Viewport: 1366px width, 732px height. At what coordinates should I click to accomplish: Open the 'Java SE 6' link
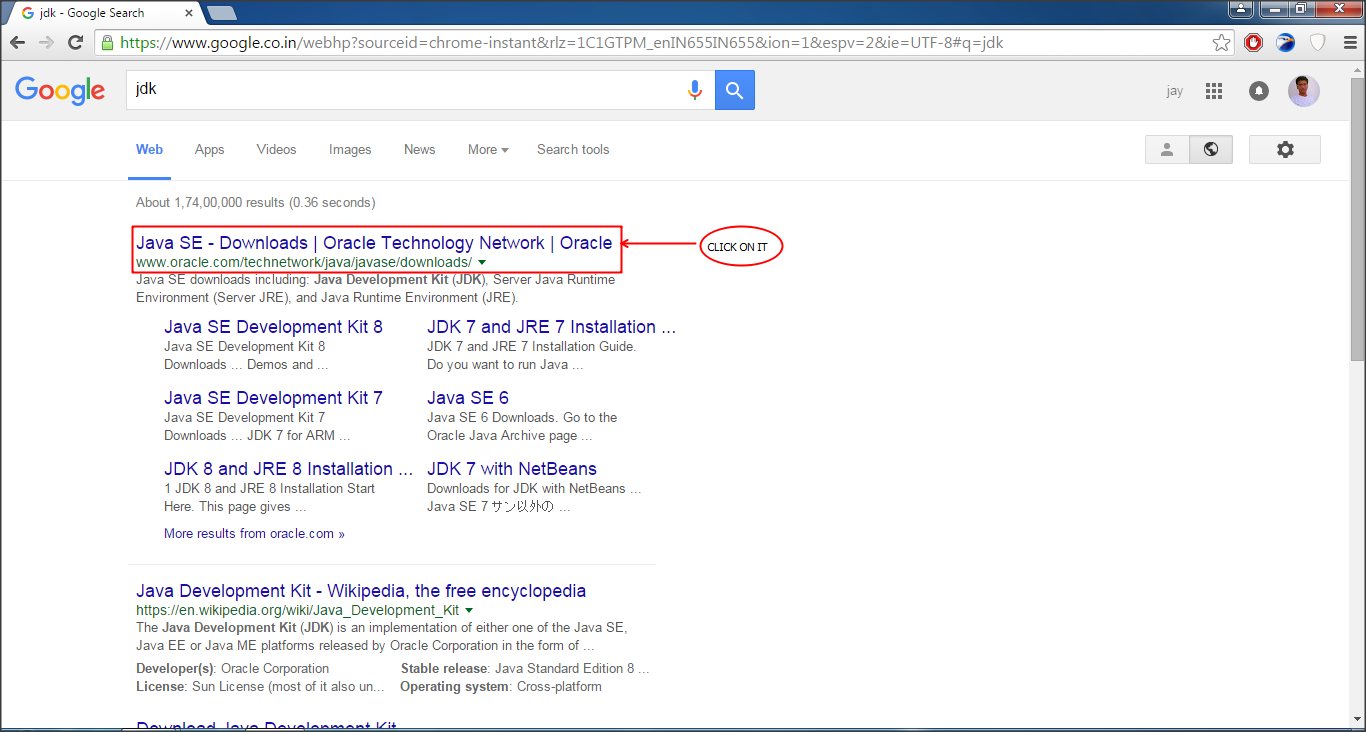468,398
